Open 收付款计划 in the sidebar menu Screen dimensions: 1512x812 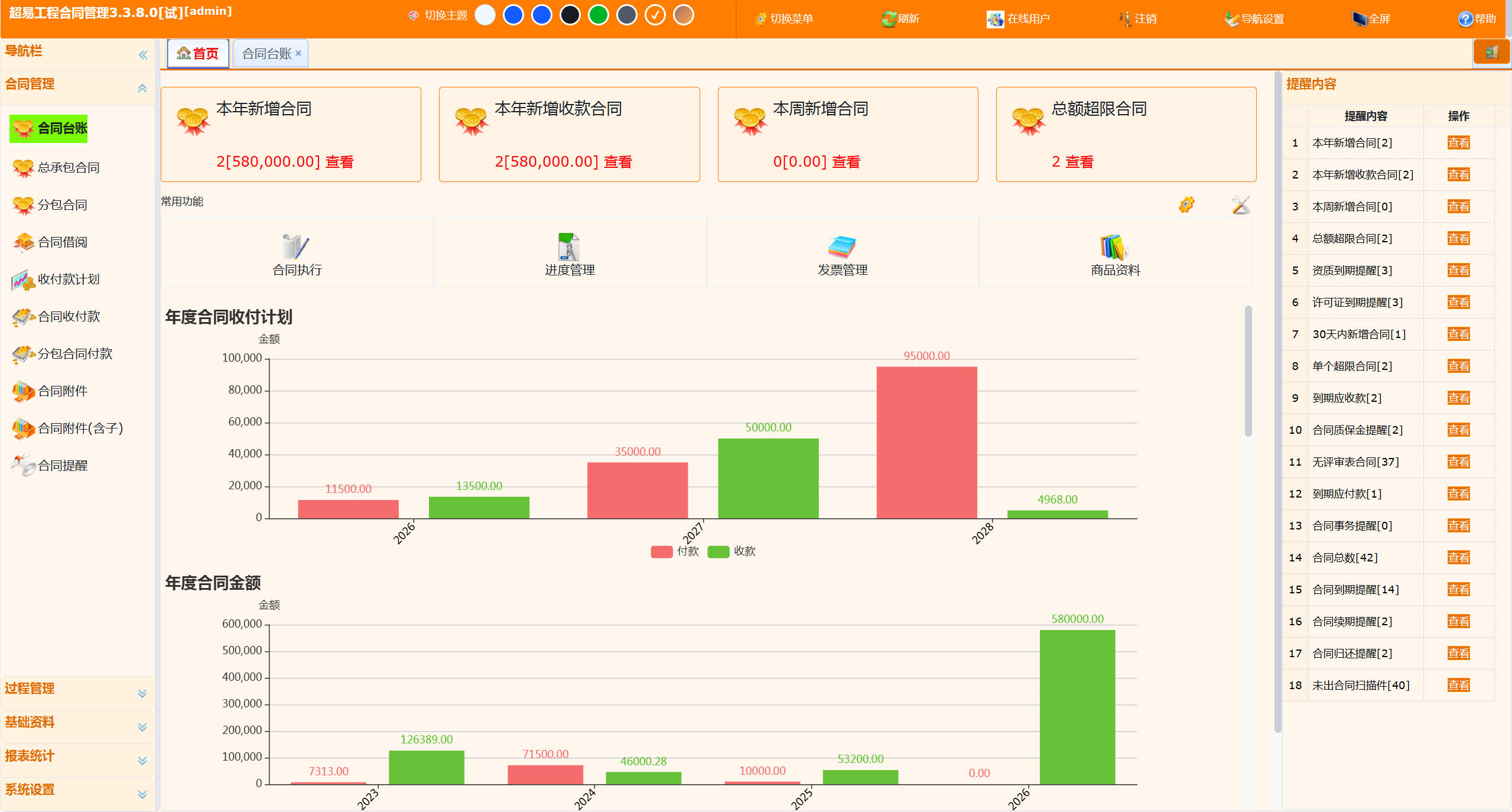click(x=68, y=280)
